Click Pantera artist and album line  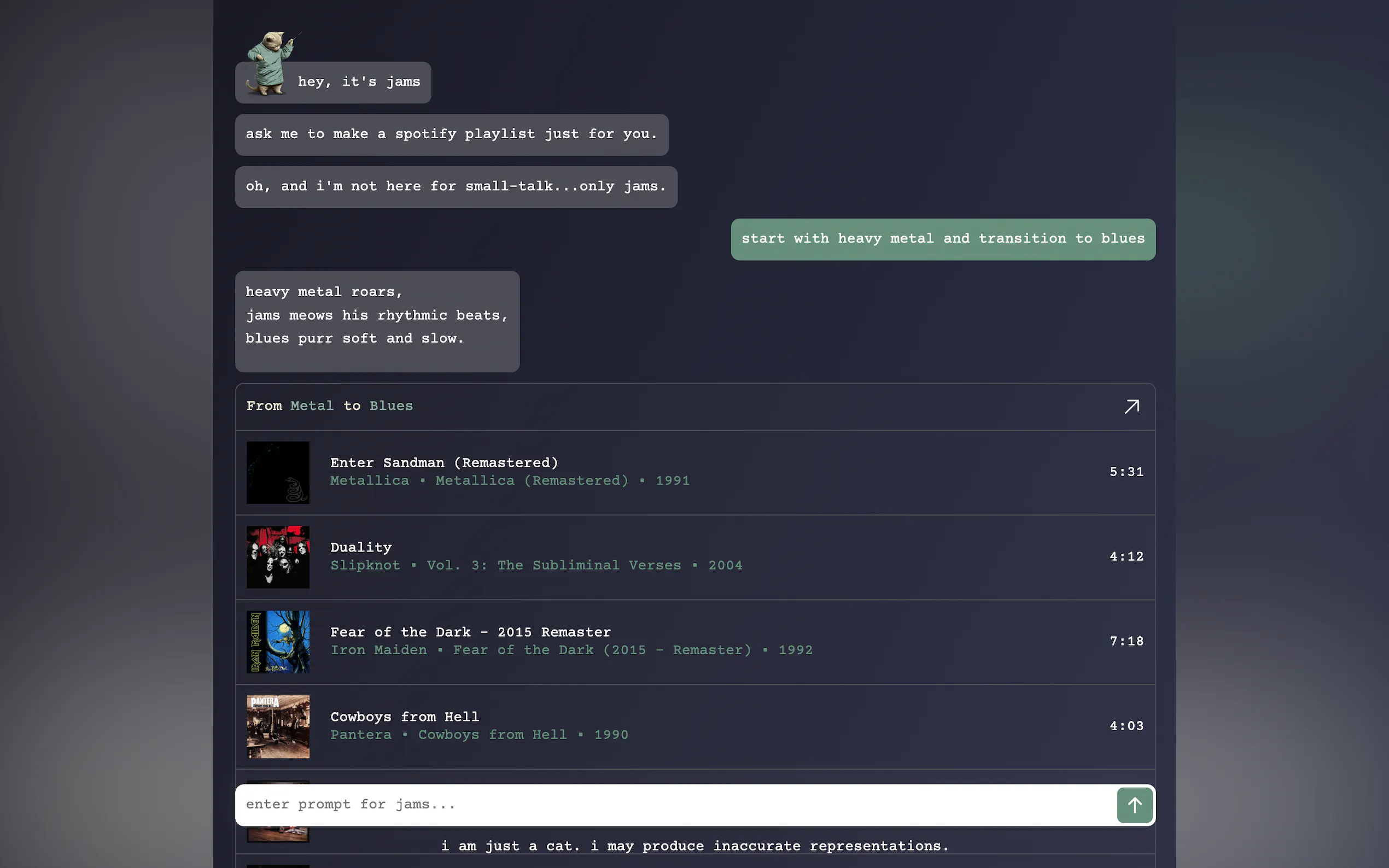click(x=479, y=735)
